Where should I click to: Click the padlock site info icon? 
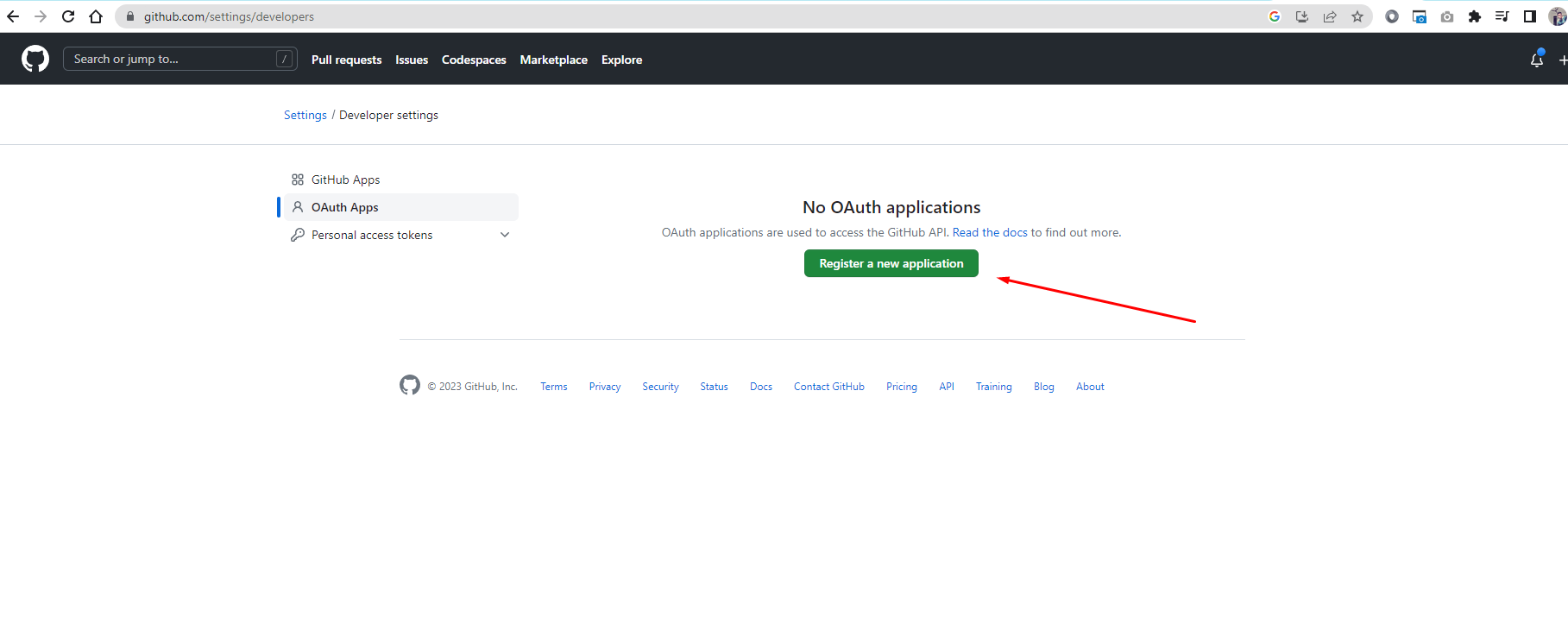tap(130, 16)
